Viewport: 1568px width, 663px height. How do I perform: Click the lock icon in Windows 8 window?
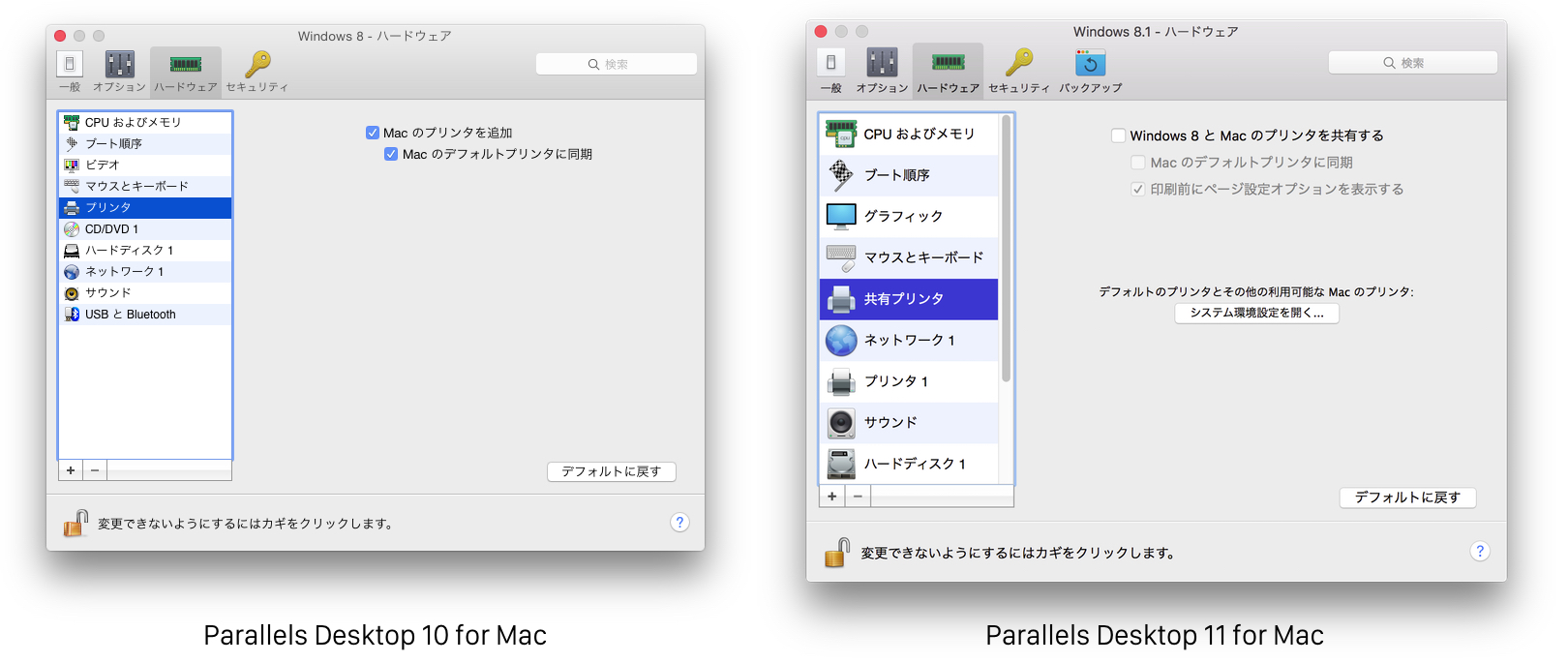click(75, 524)
